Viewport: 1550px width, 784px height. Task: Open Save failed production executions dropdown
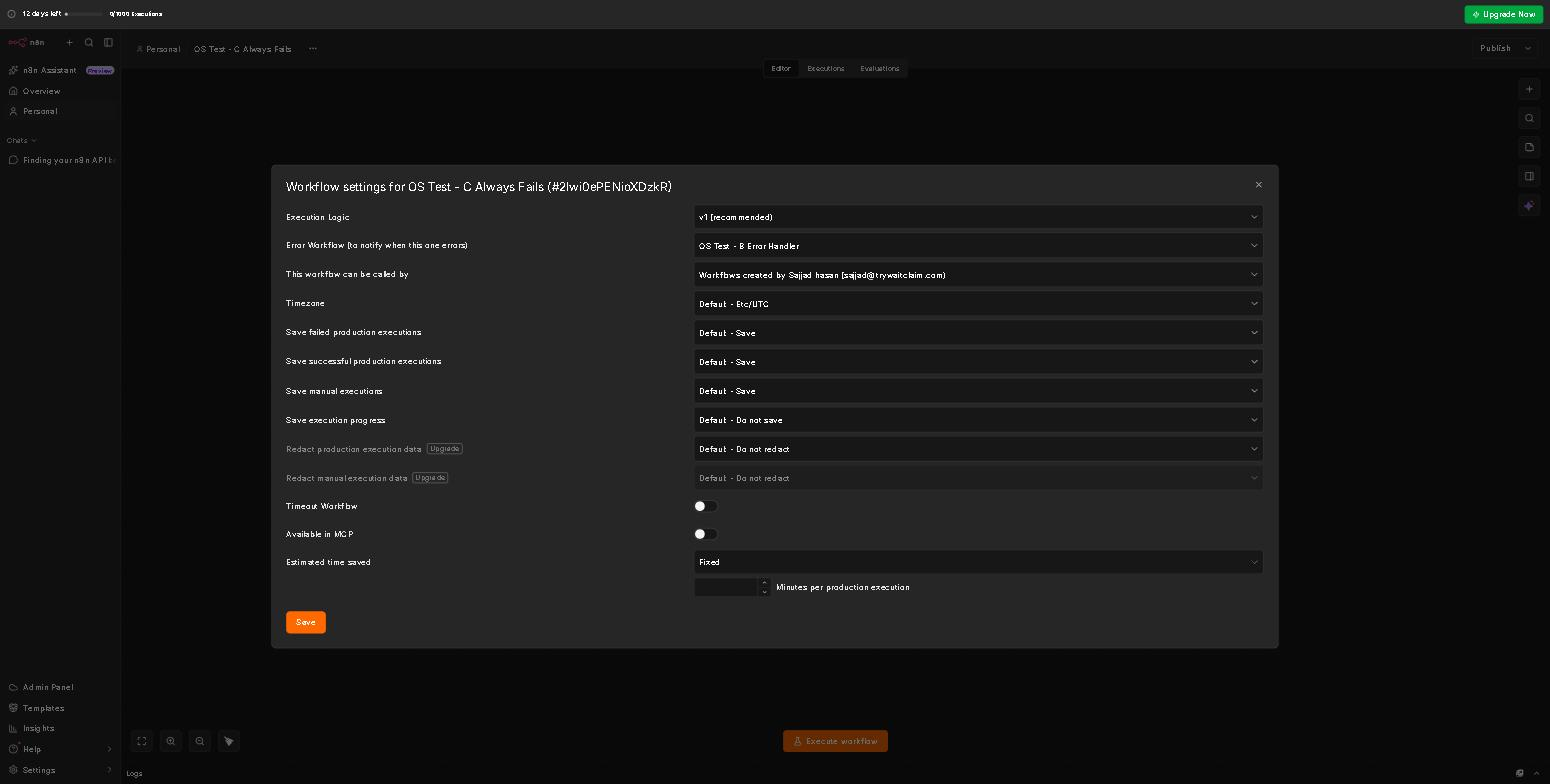tap(978, 333)
